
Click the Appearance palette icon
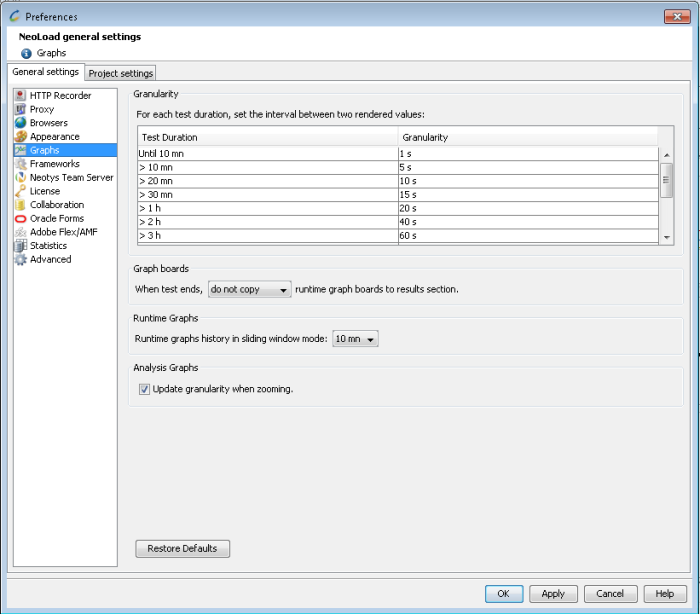pyautogui.click(x=21, y=137)
